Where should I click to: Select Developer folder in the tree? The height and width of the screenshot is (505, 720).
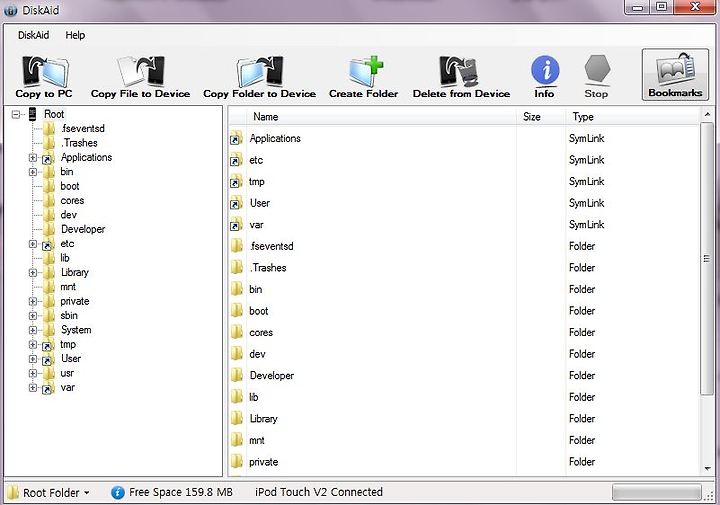point(83,229)
